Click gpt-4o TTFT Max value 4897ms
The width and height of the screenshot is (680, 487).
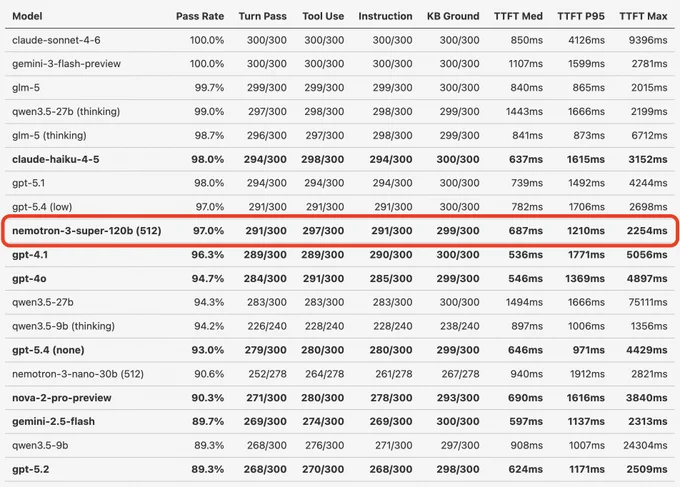[647, 278]
